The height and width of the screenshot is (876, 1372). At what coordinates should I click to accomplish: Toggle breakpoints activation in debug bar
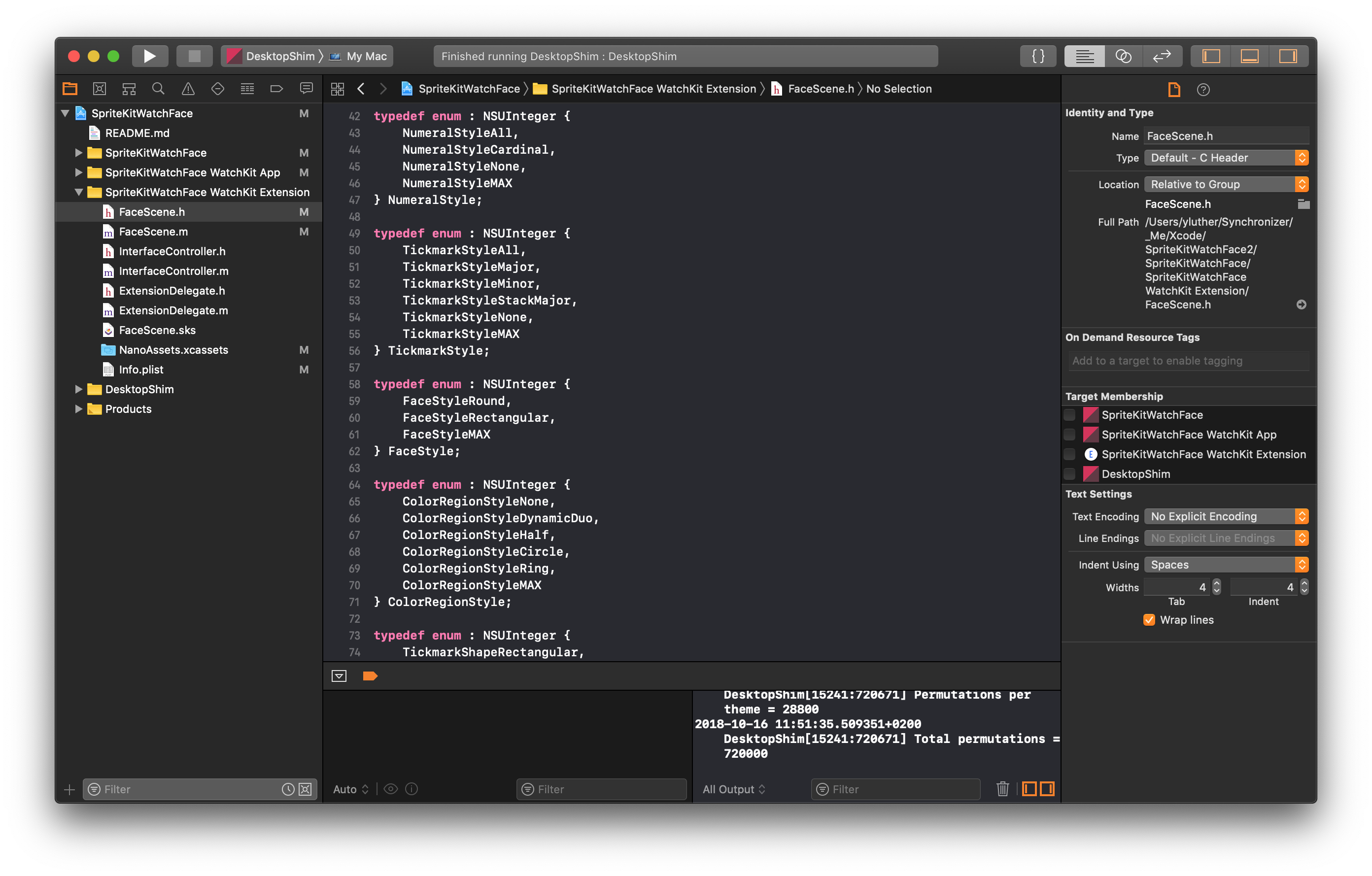click(x=370, y=676)
